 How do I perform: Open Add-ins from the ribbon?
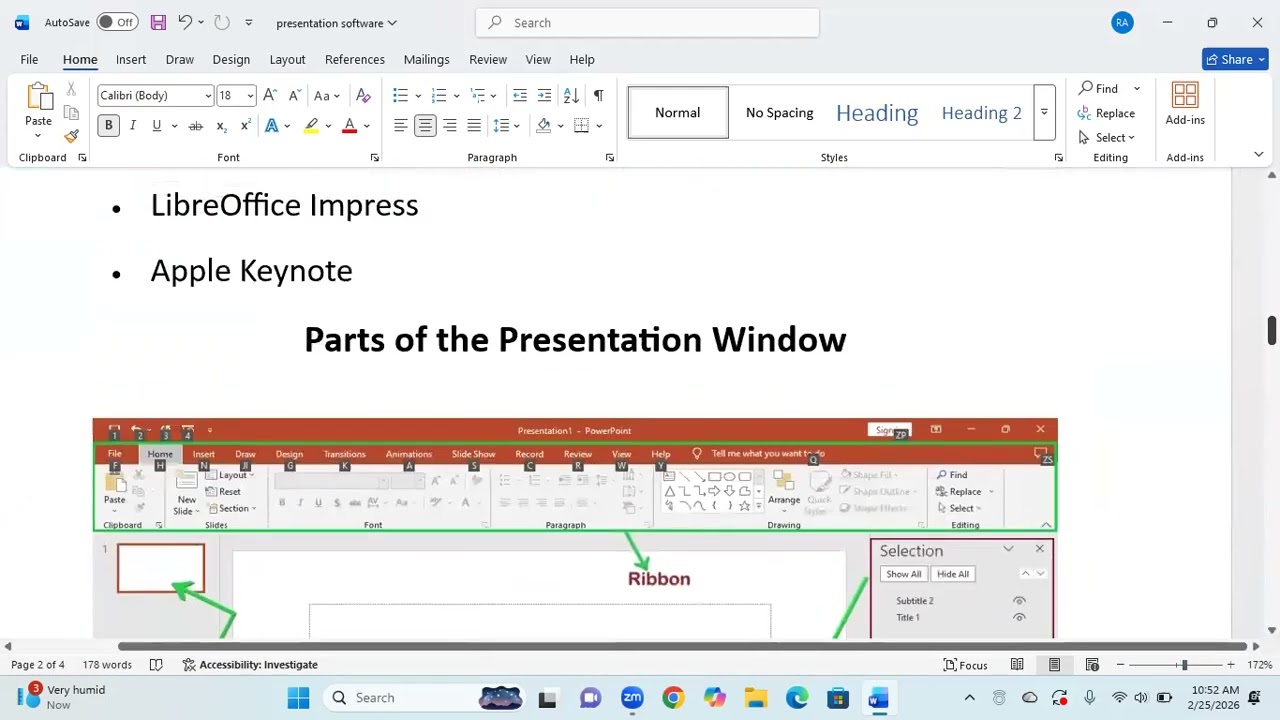[1185, 104]
